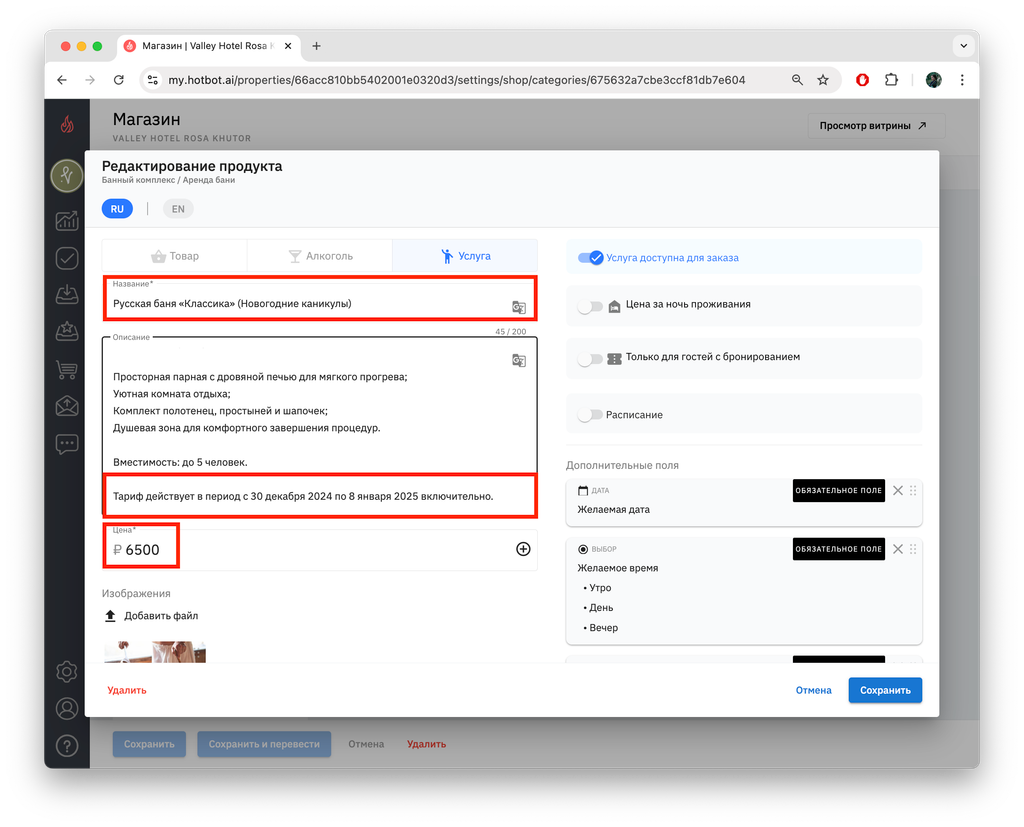Open the star-basket reviews icon in sidebar
The width and height of the screenshot is (1024, 827).
[67, 331]
